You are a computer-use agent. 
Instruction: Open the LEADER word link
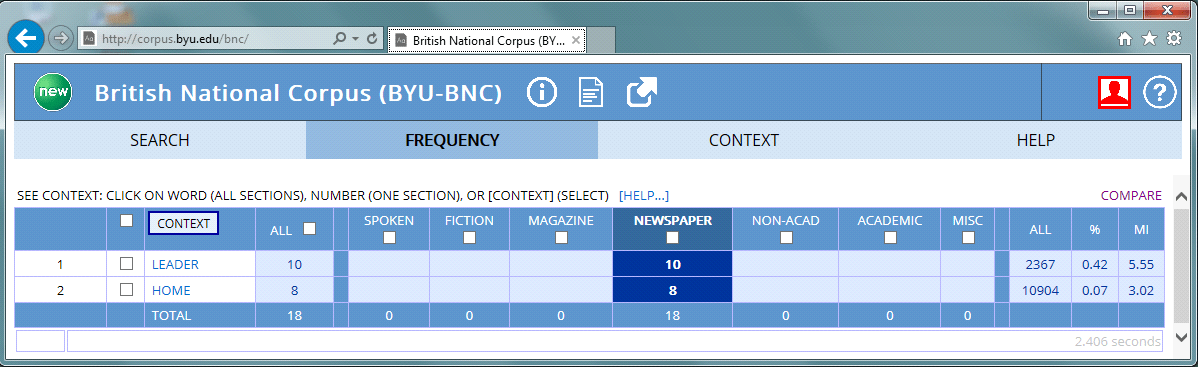click(175, 265)
